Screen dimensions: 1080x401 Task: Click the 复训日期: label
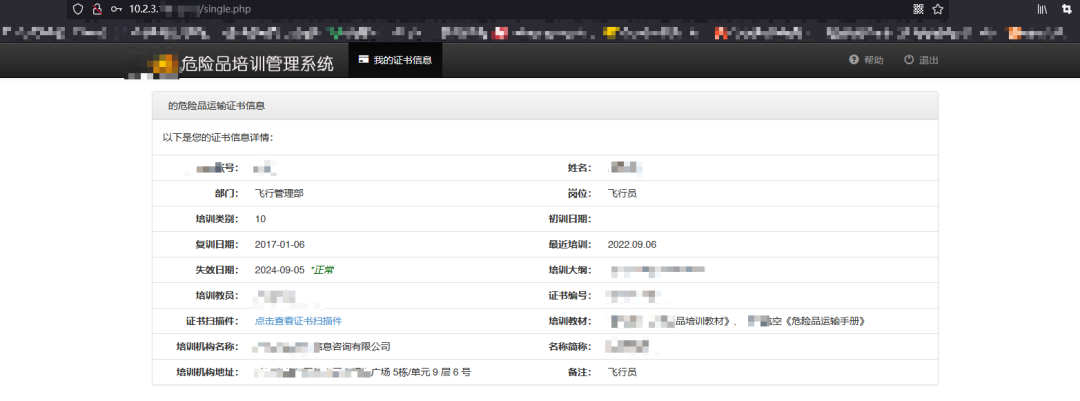216,245
